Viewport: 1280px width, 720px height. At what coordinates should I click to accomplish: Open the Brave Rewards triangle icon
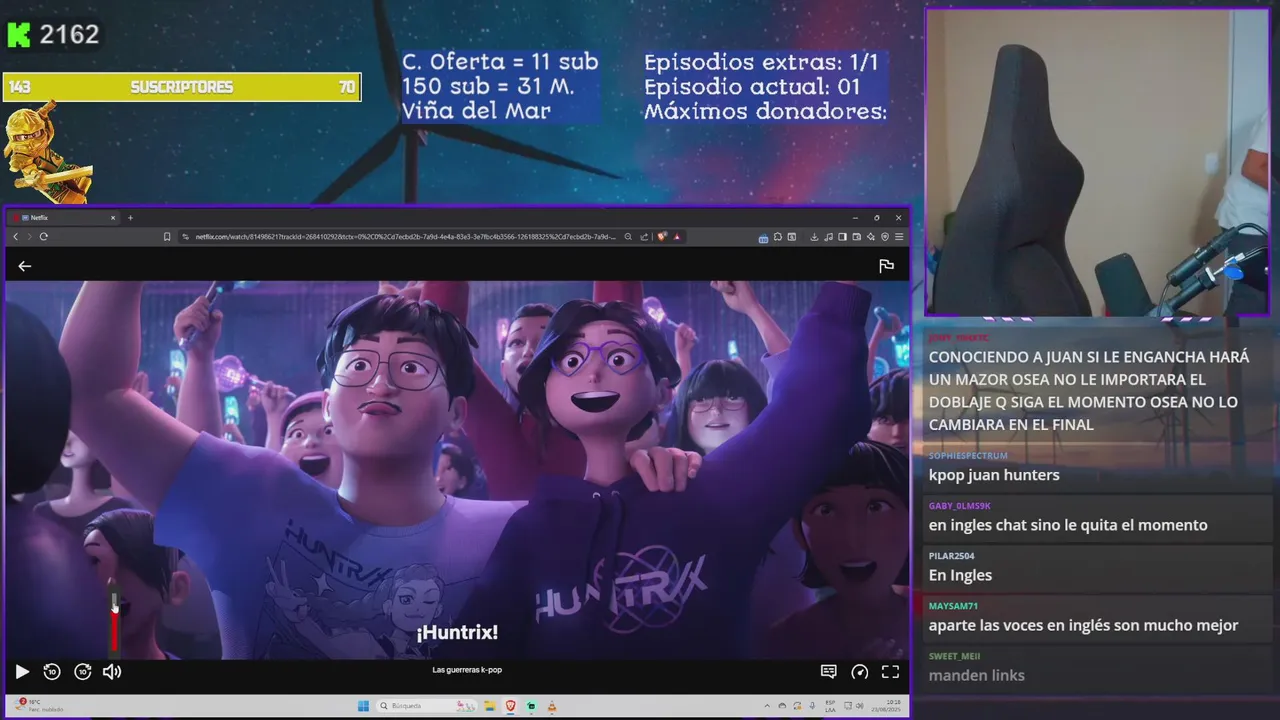click(677, 237)
